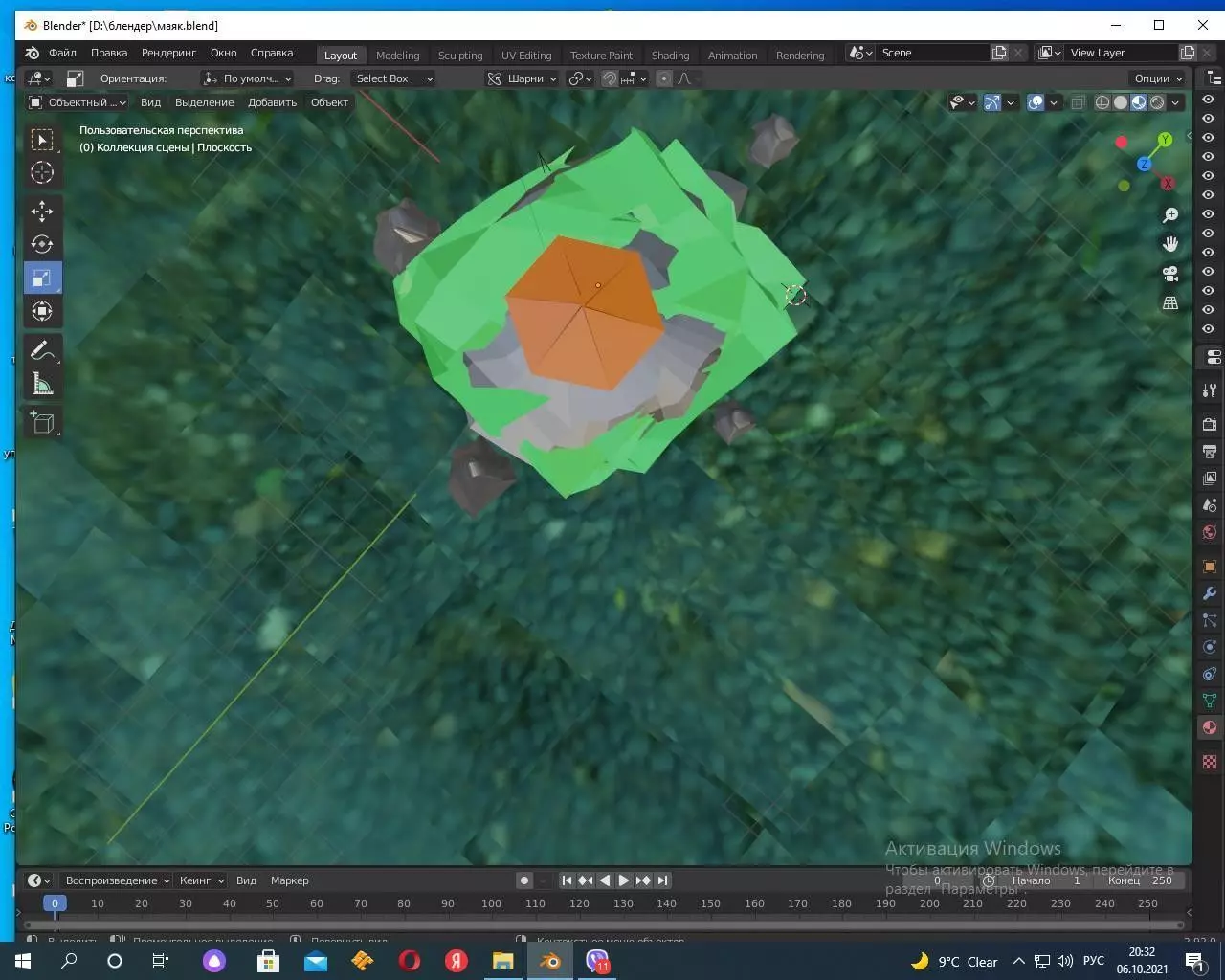Toggle snapping magnet in the header

610,78
